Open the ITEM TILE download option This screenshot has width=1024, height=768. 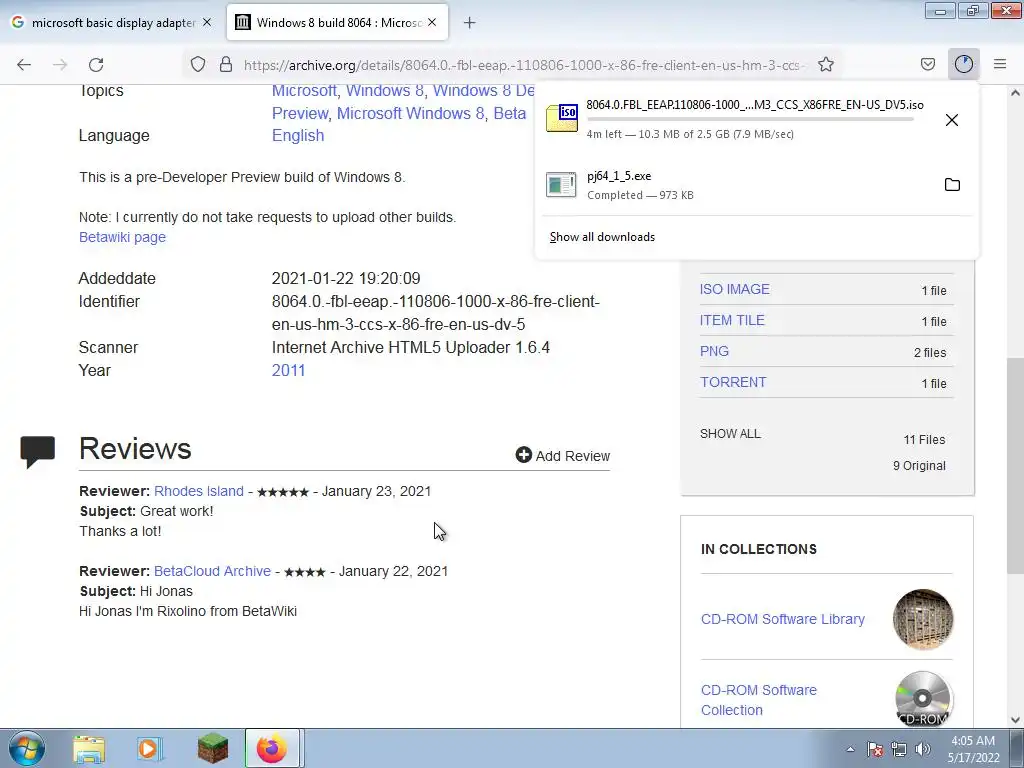(x=732, y=320)
